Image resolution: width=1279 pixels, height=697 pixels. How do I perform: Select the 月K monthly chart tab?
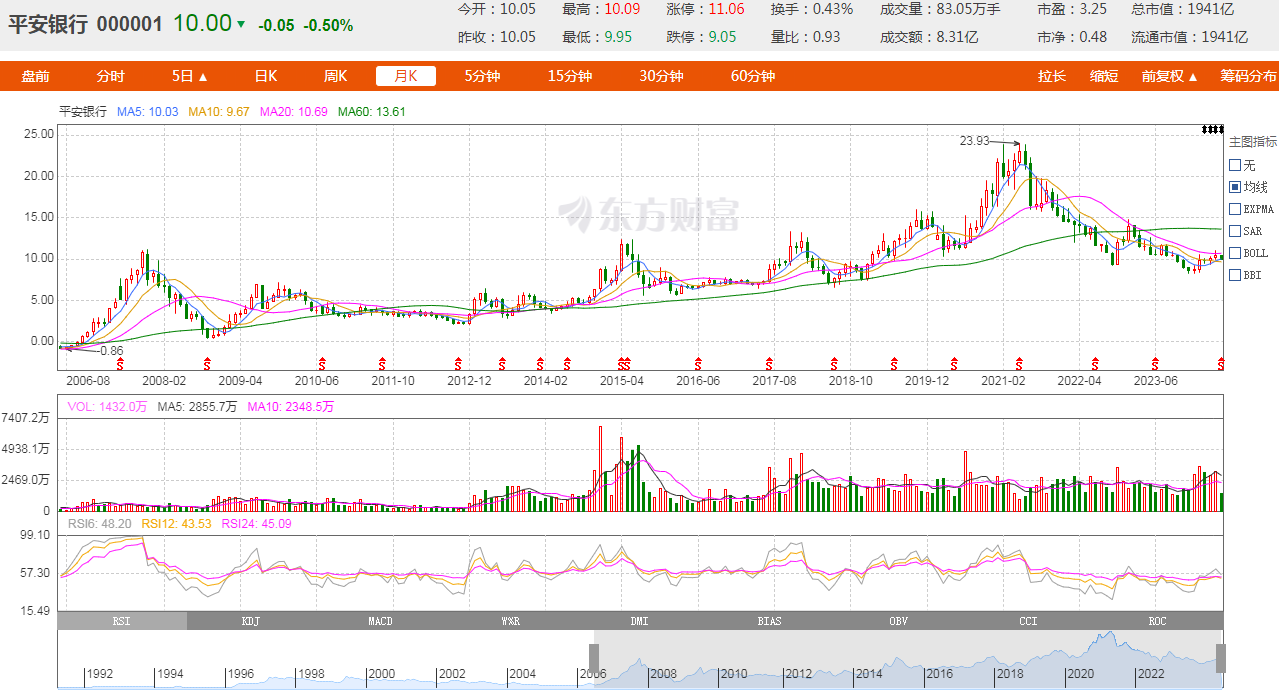tap(406, 76)
